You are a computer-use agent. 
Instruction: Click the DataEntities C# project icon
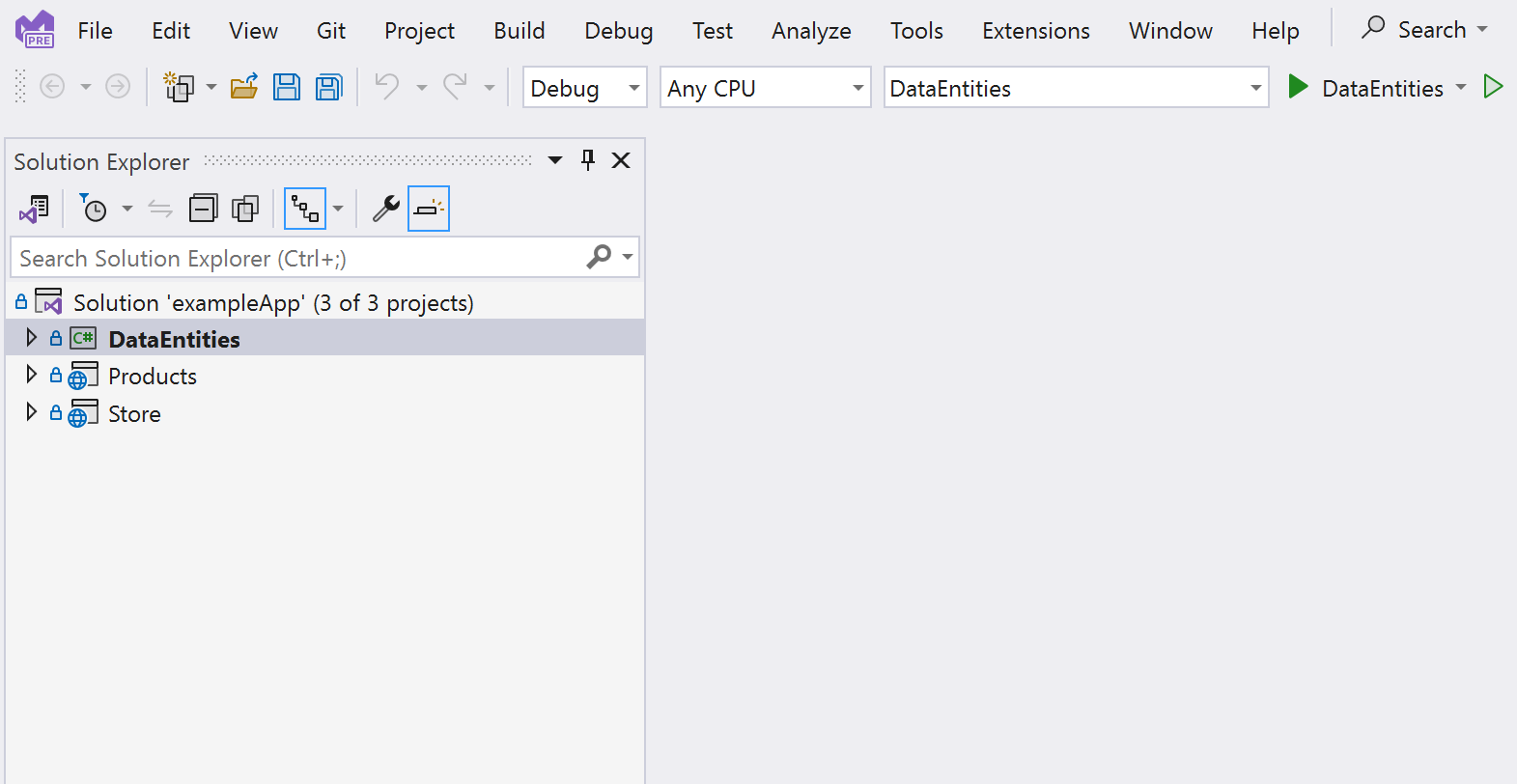coord(83,338)
